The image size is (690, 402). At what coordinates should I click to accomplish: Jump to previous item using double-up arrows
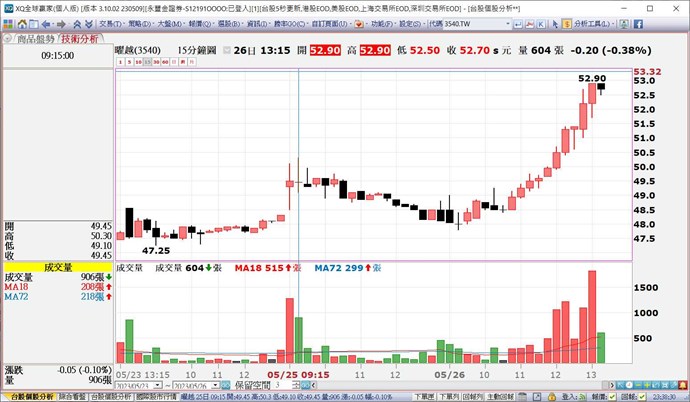click(x=77, y=24)
